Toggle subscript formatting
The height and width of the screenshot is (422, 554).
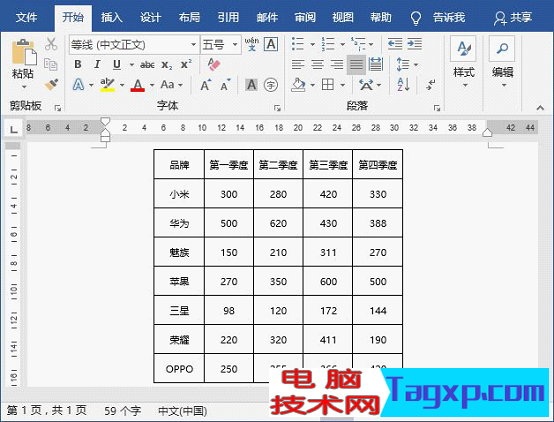coord(167,65)
